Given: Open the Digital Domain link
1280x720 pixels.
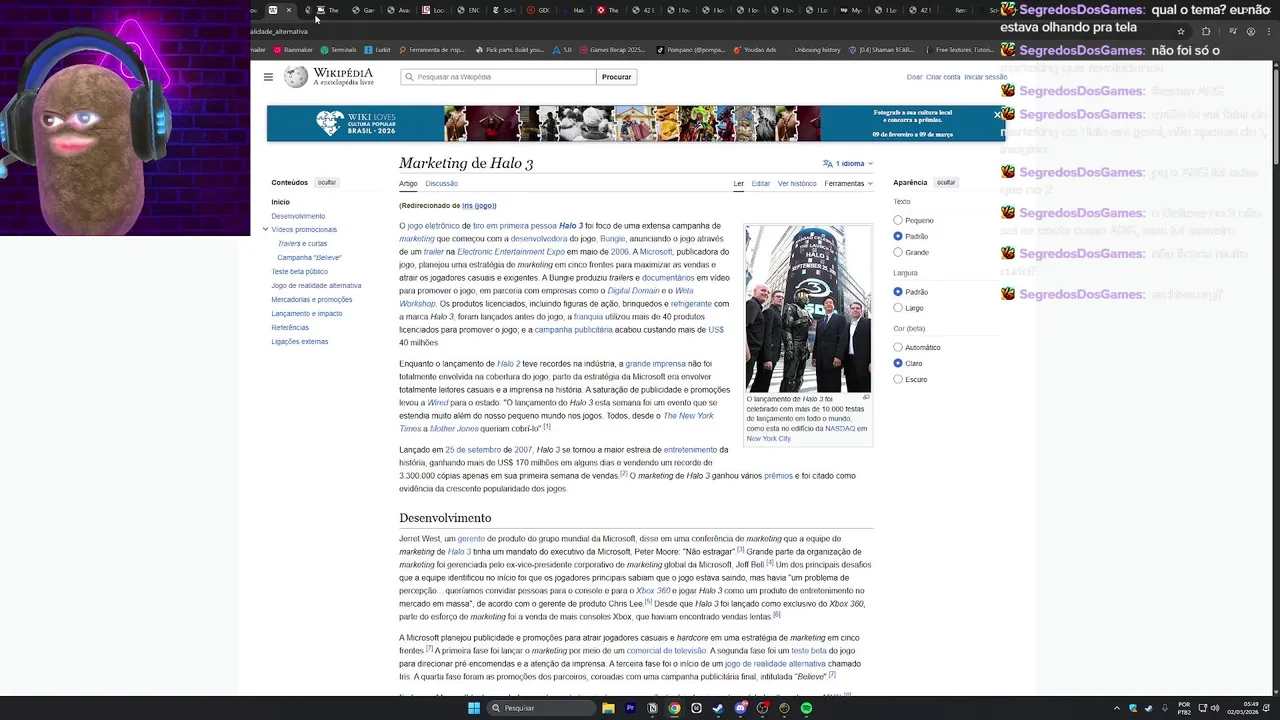Looking at the screenshot, I should point(633,291).
